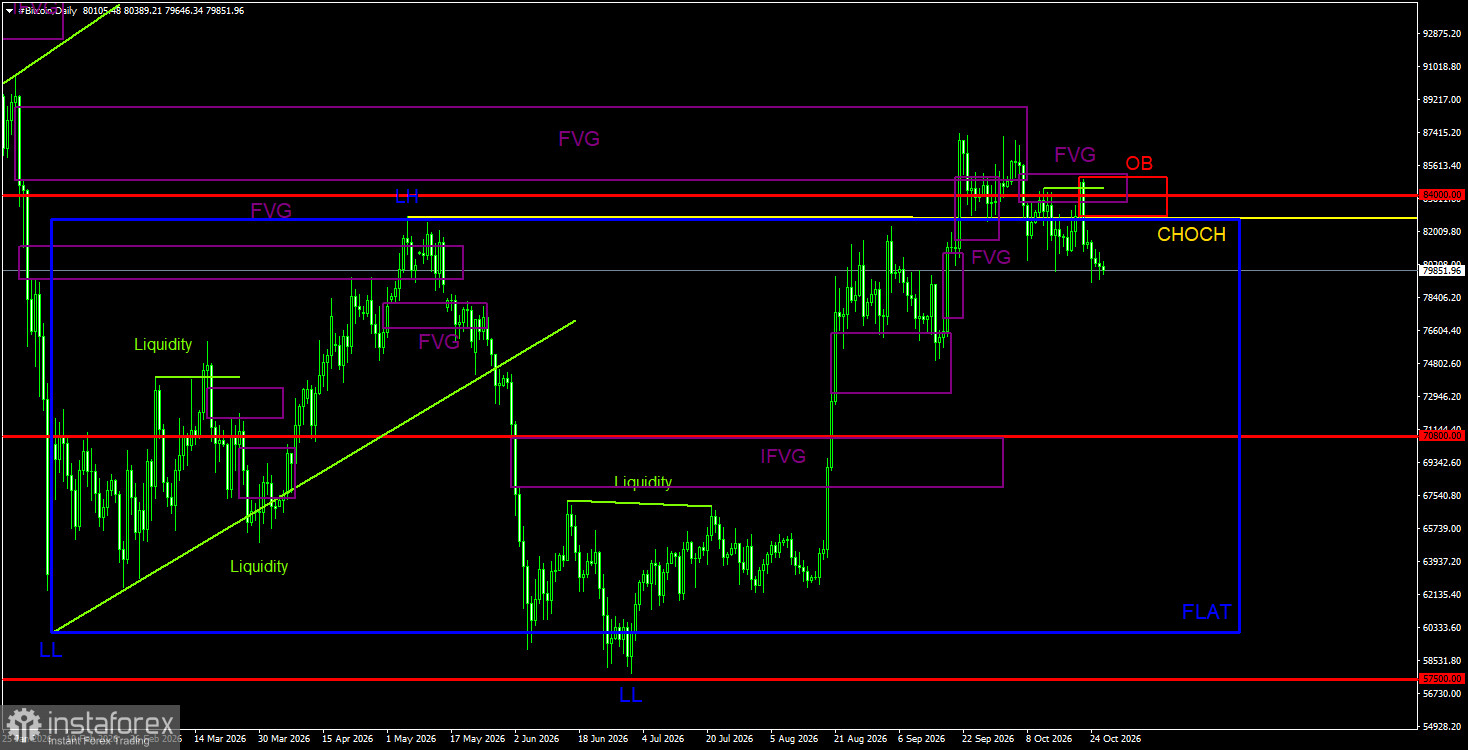Click the 1 May 2026 date marker
1468x750 pixels.
coord(411,739)
